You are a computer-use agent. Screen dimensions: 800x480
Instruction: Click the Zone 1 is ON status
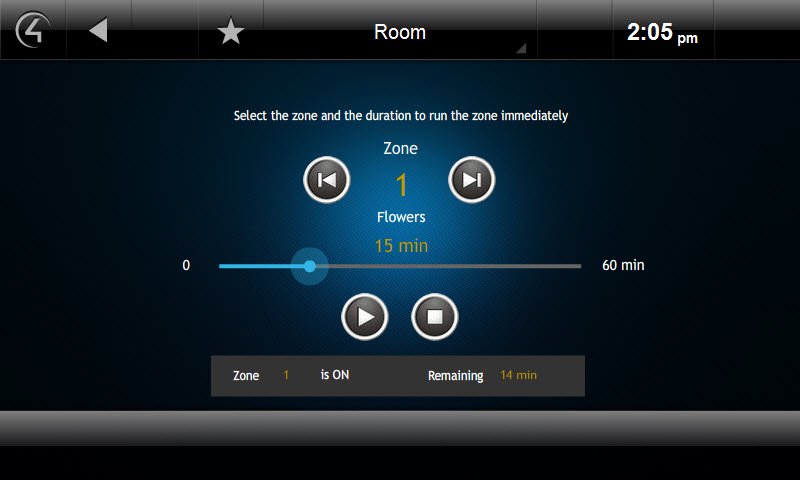[291, 375]
